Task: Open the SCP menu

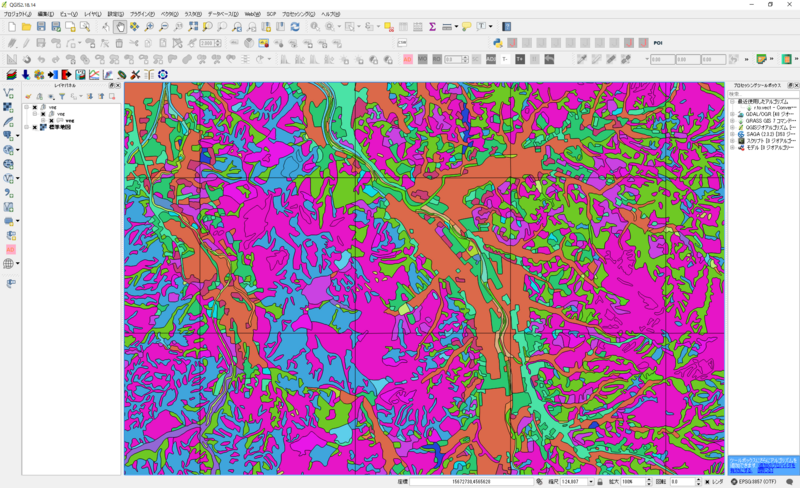Action: 271,14
